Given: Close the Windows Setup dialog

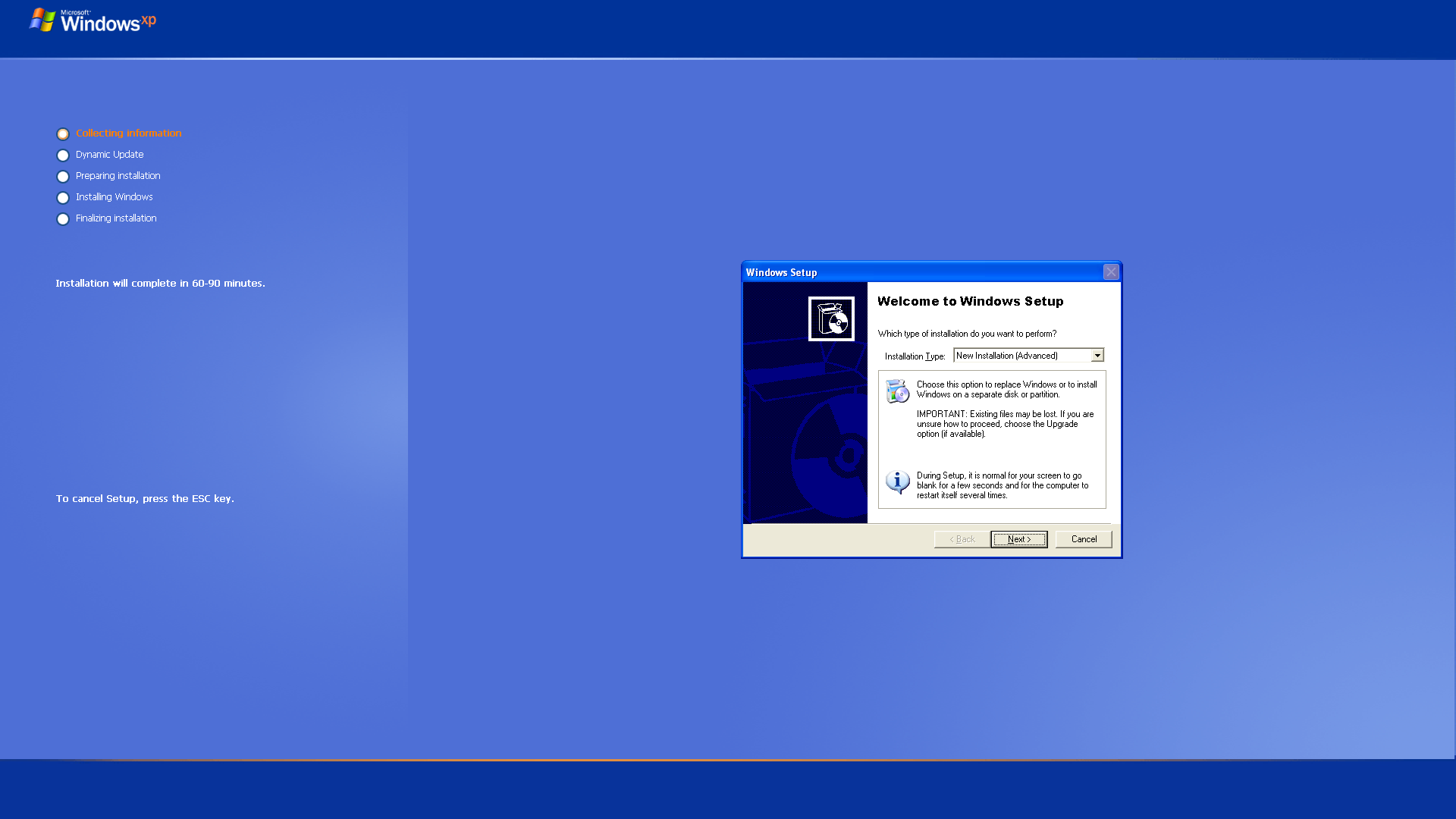Looking at the screenshot, I should pos(1111,272).
